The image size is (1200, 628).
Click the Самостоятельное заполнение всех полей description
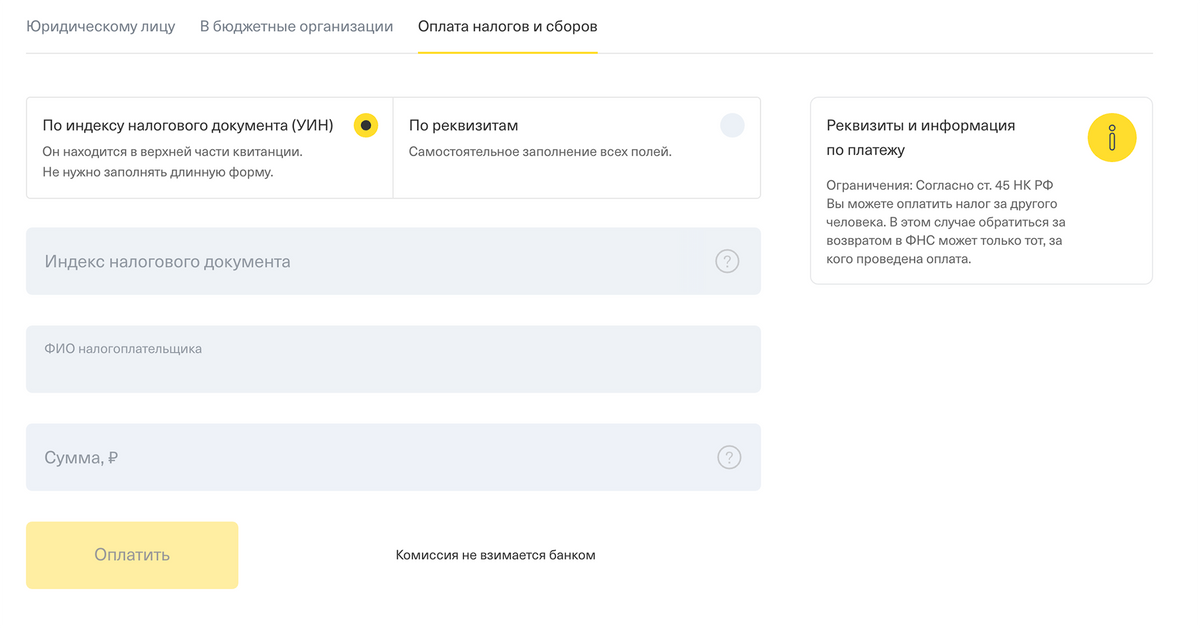pyautogui.click(x=540, y=152)
